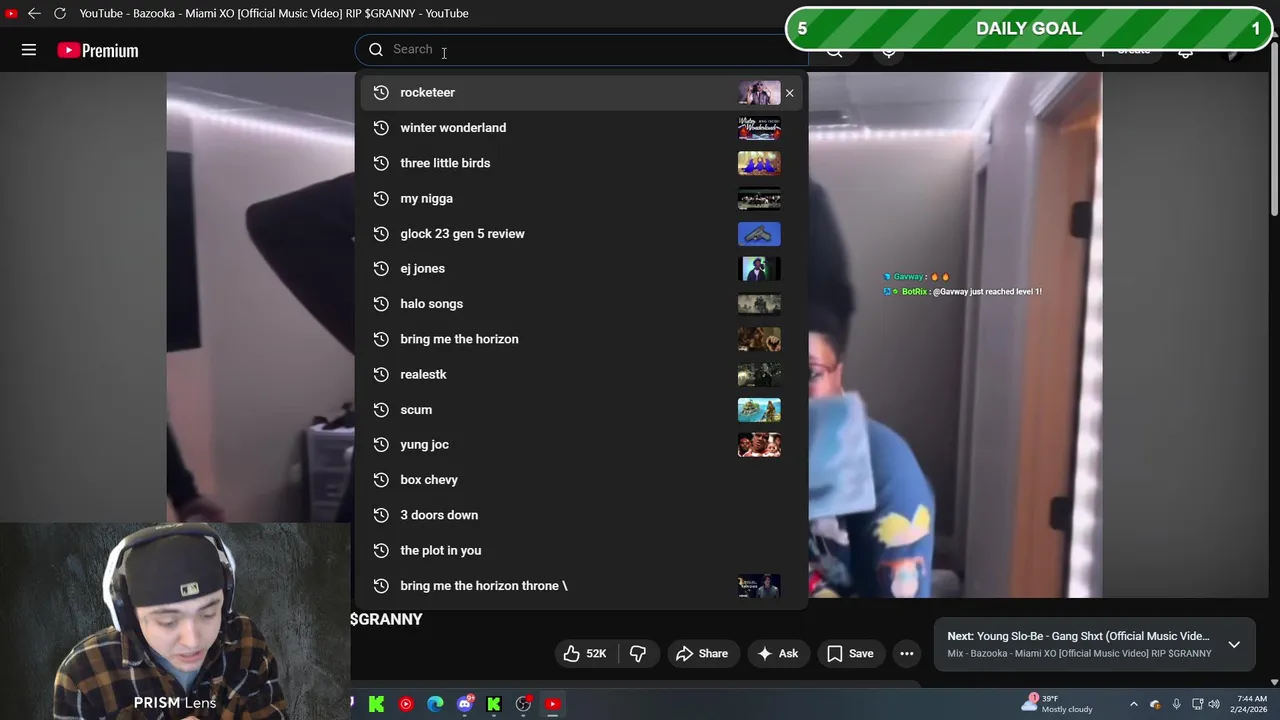
Task: Open volume speaker tray icon
Action: [x=1214, y=704]
